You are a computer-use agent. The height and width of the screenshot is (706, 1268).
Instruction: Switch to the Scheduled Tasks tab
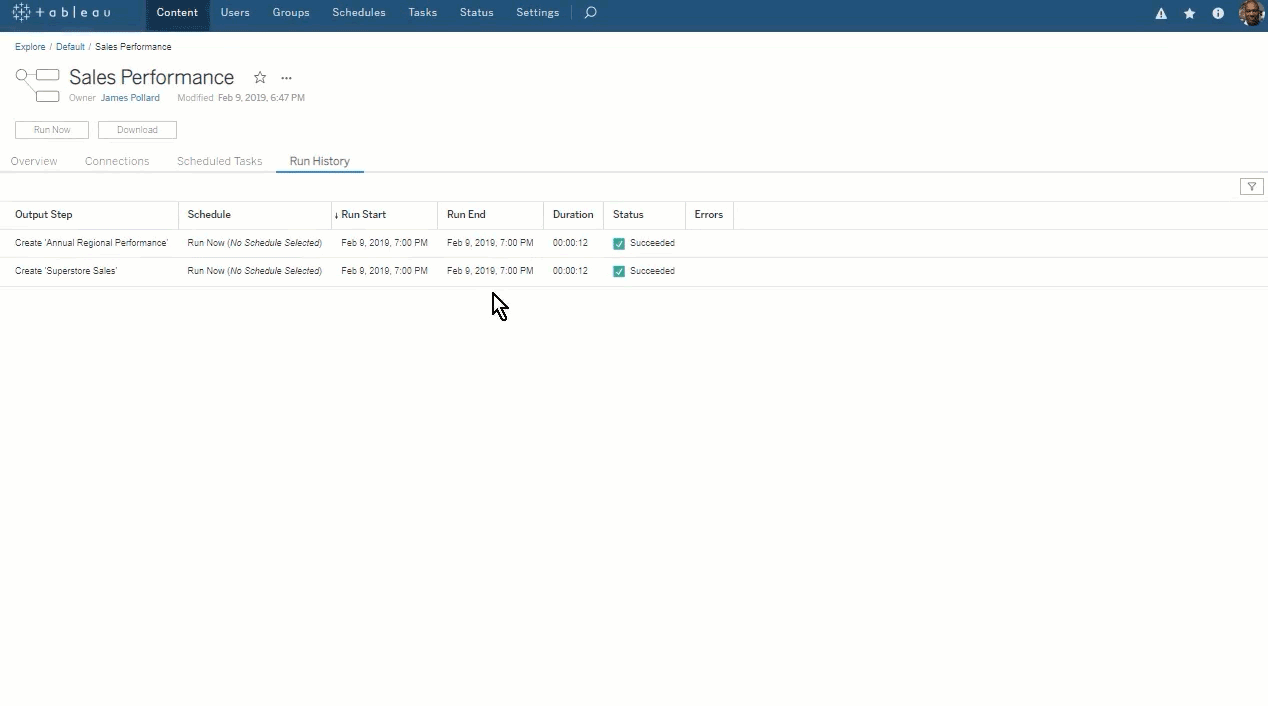tap(219, 161)
